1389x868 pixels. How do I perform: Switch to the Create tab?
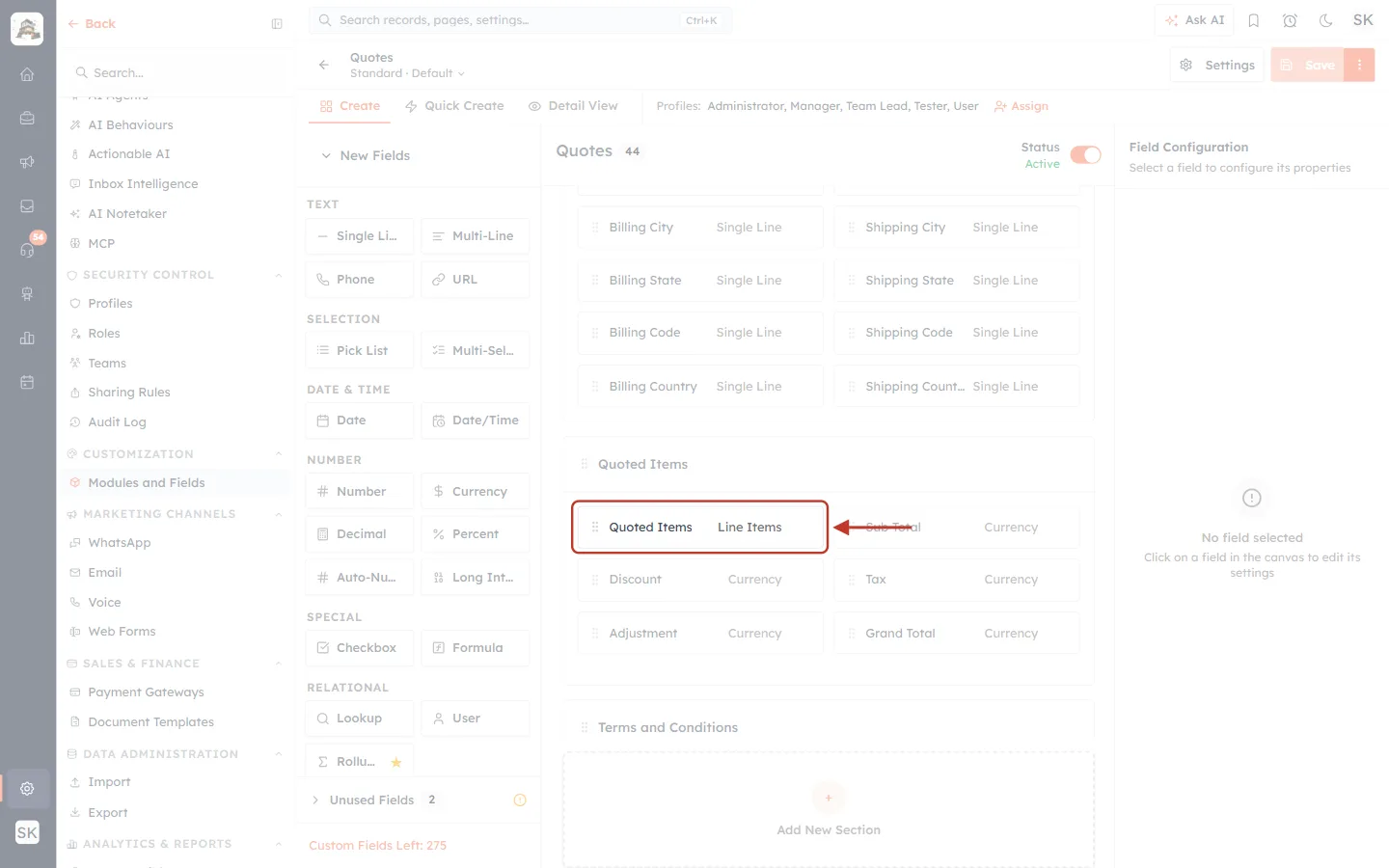coord(350,106)
